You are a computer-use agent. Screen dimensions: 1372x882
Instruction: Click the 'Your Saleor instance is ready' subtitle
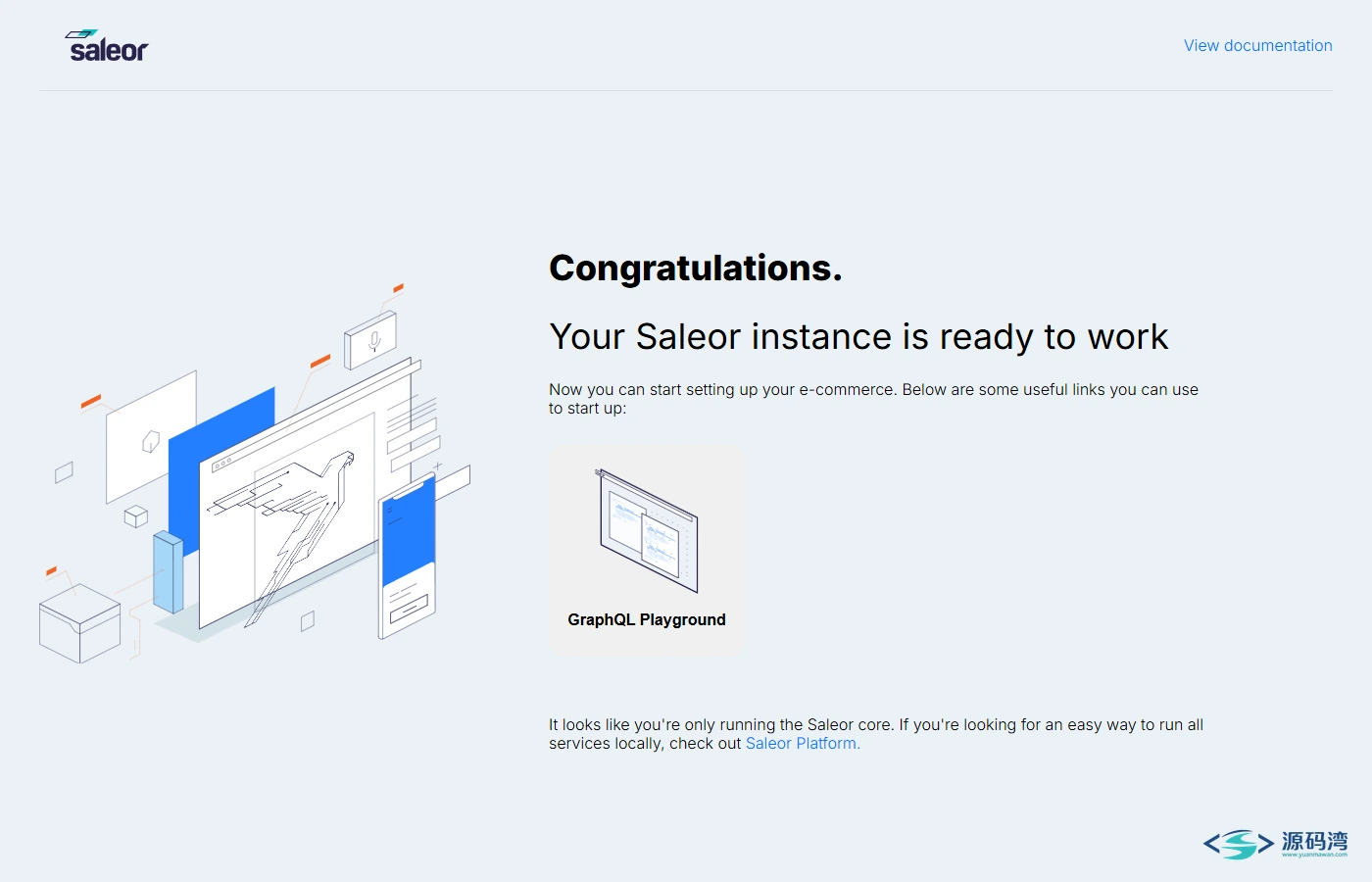click(x=858, y=336)
